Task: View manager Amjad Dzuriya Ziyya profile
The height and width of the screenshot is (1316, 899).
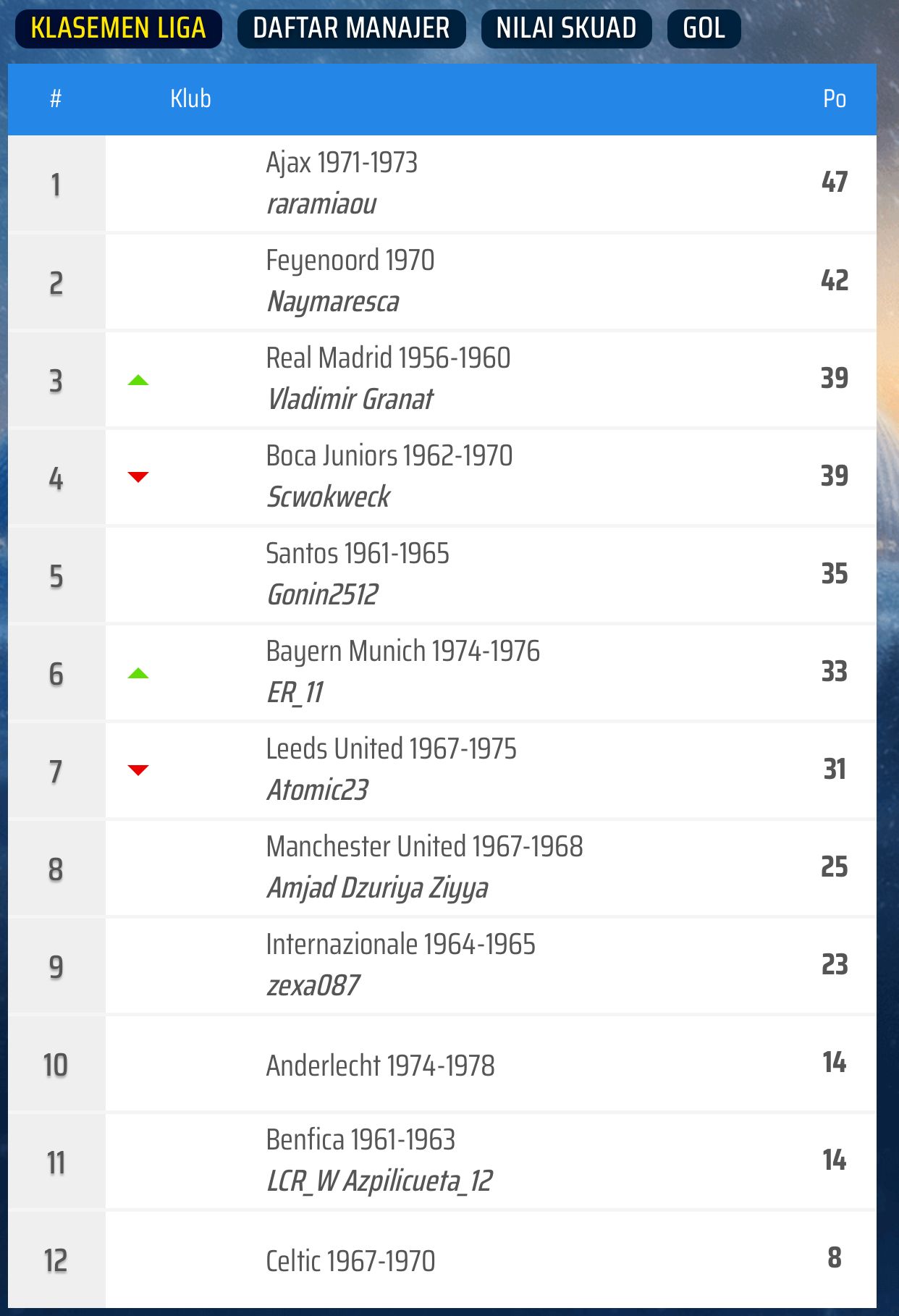Action: coord(378,887)
